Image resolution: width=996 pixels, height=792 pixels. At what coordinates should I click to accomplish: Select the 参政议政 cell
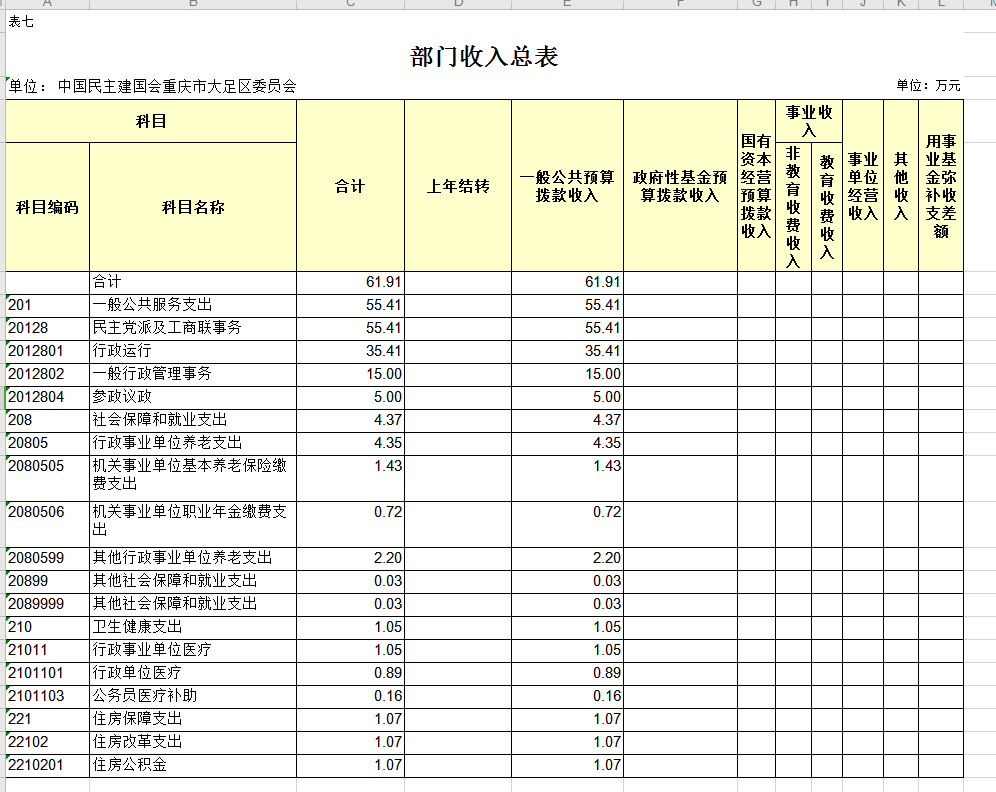pos(193,398)
